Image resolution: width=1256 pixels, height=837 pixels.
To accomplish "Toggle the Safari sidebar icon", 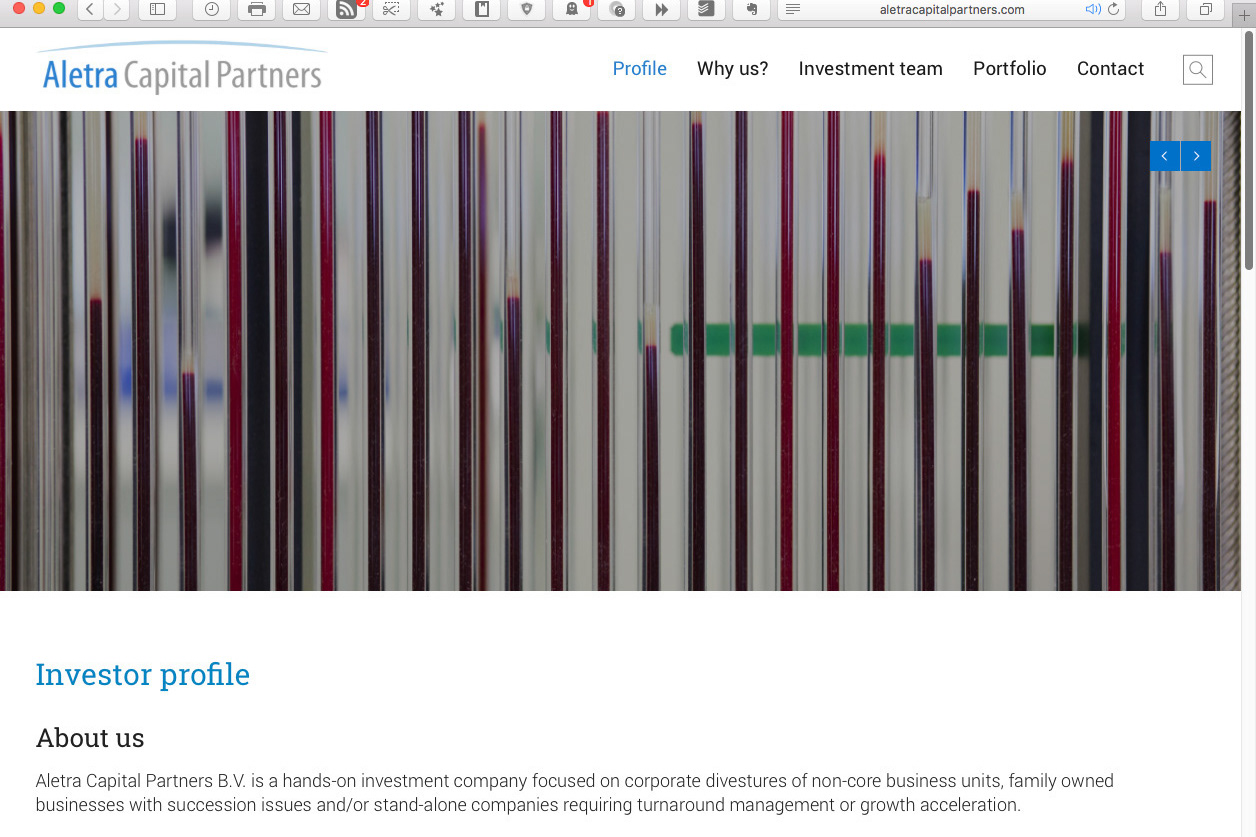I will 157,10.
